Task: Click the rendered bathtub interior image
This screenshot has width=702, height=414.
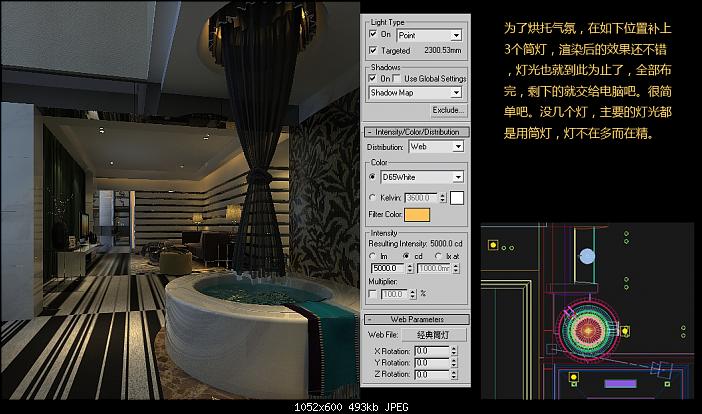Action: click(x=180, y=201)
